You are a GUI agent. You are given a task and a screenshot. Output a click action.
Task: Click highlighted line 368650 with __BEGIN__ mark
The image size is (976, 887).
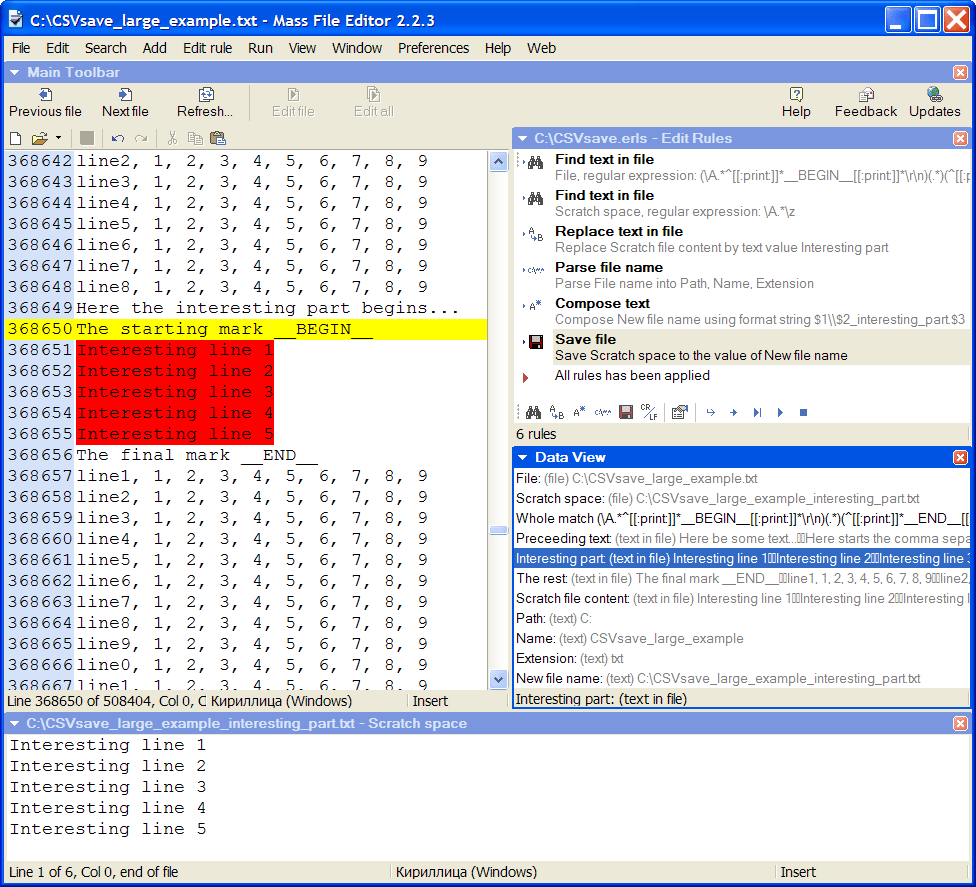click(245, 329)
